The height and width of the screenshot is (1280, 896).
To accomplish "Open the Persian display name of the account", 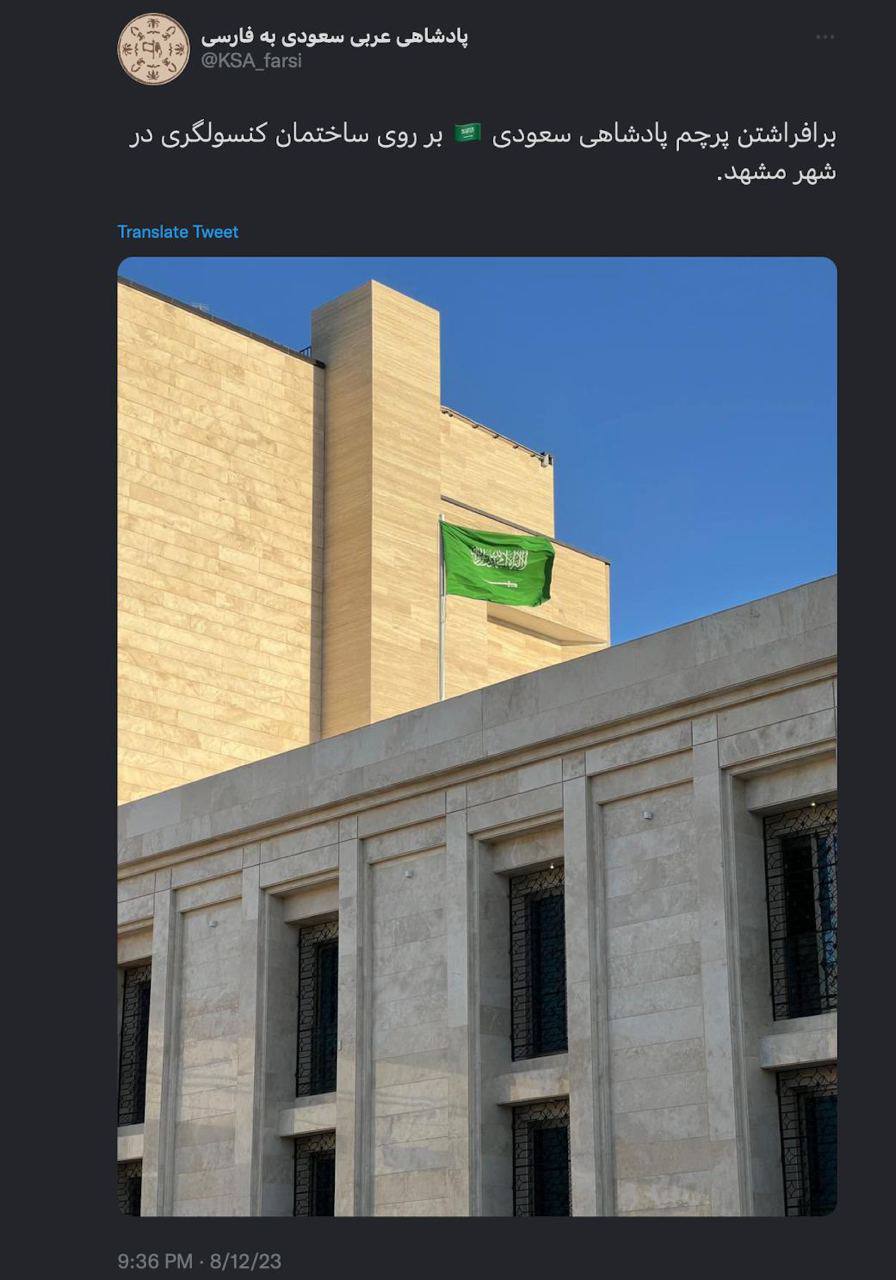I will click(x=334, y=36).
